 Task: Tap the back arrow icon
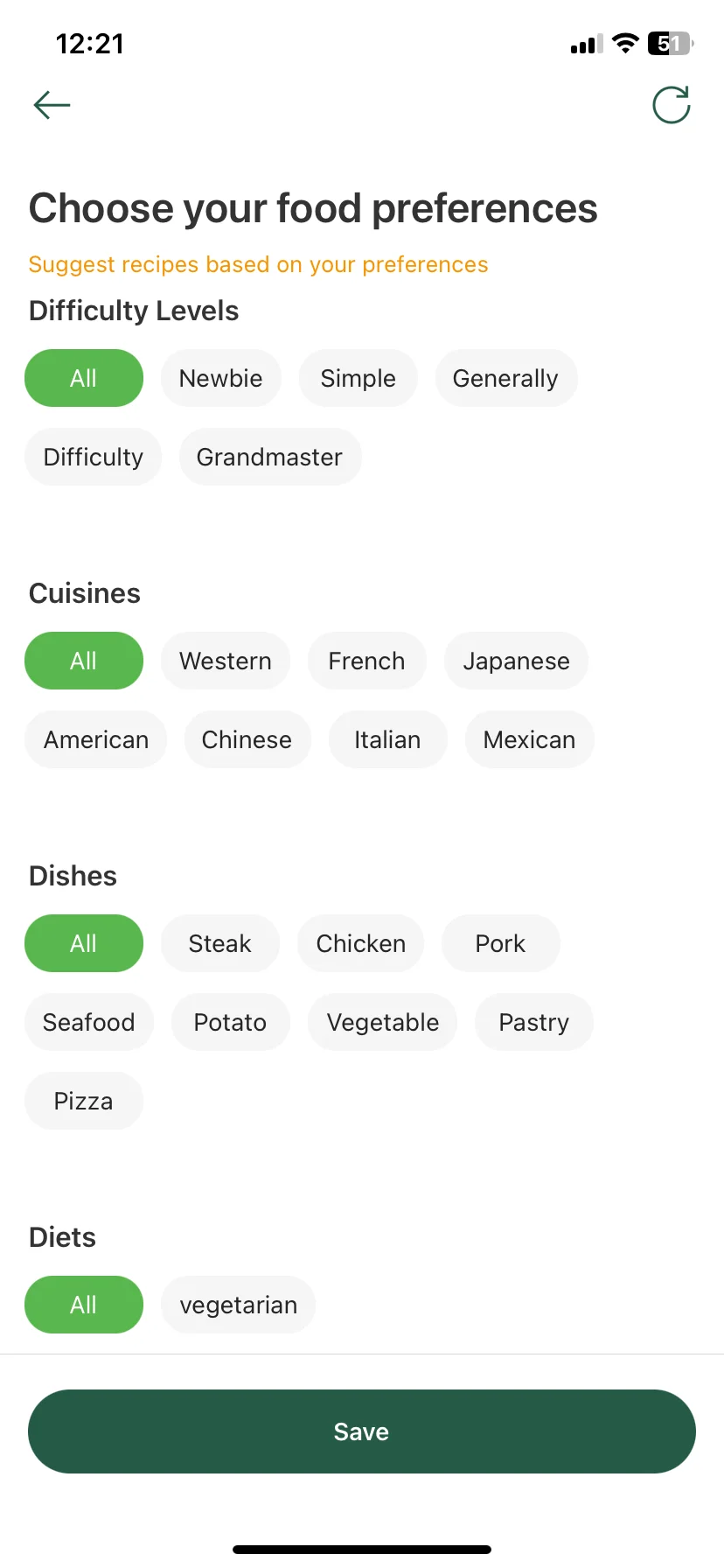tap(52, 106)
